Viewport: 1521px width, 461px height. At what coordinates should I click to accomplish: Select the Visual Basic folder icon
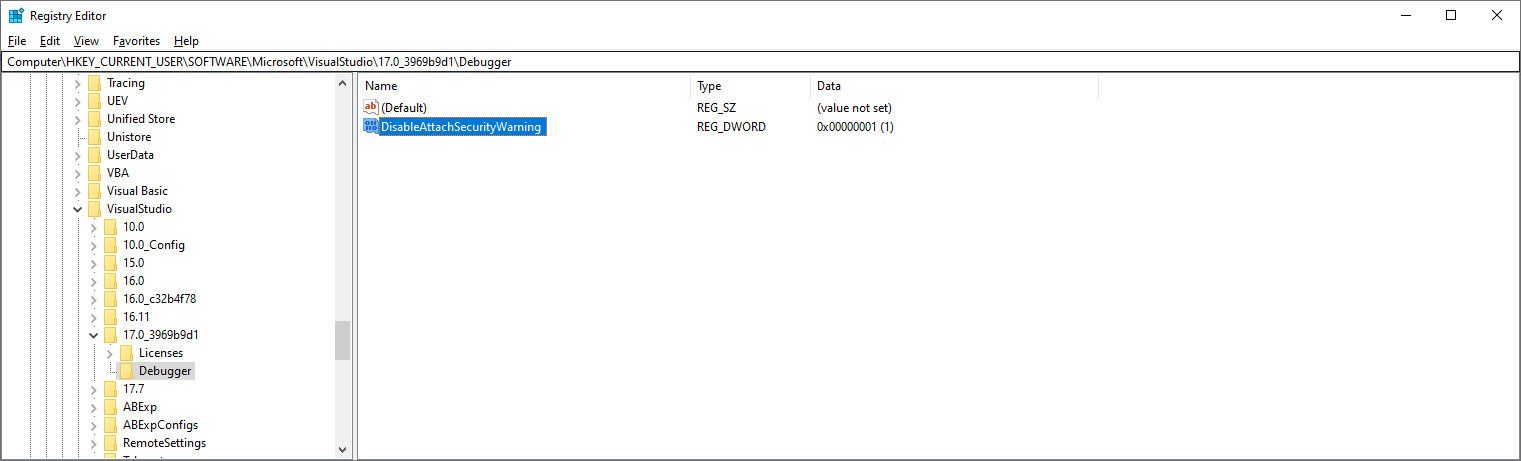95,191
